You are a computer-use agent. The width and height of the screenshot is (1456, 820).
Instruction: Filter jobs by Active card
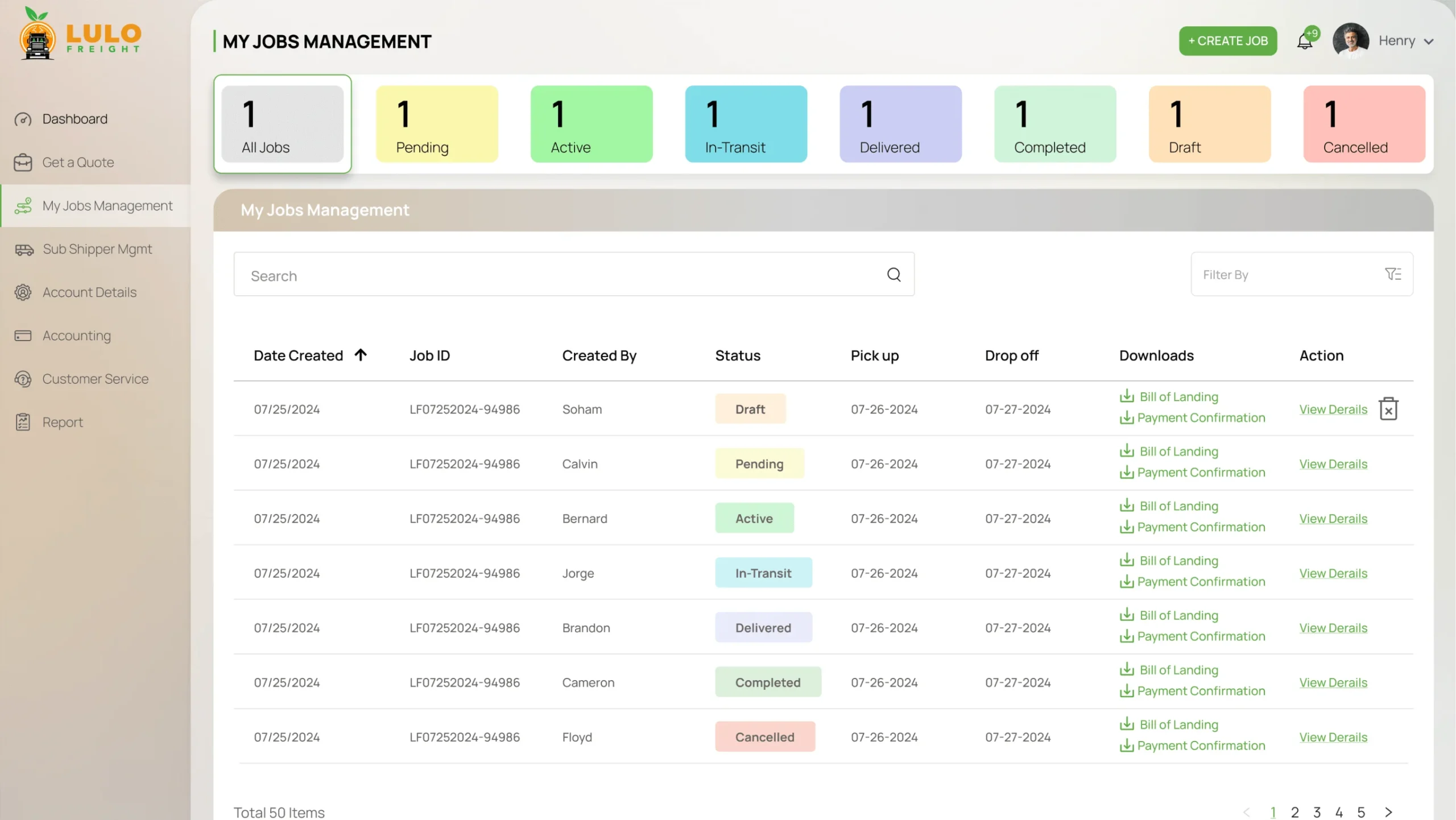tap(591, 124)
